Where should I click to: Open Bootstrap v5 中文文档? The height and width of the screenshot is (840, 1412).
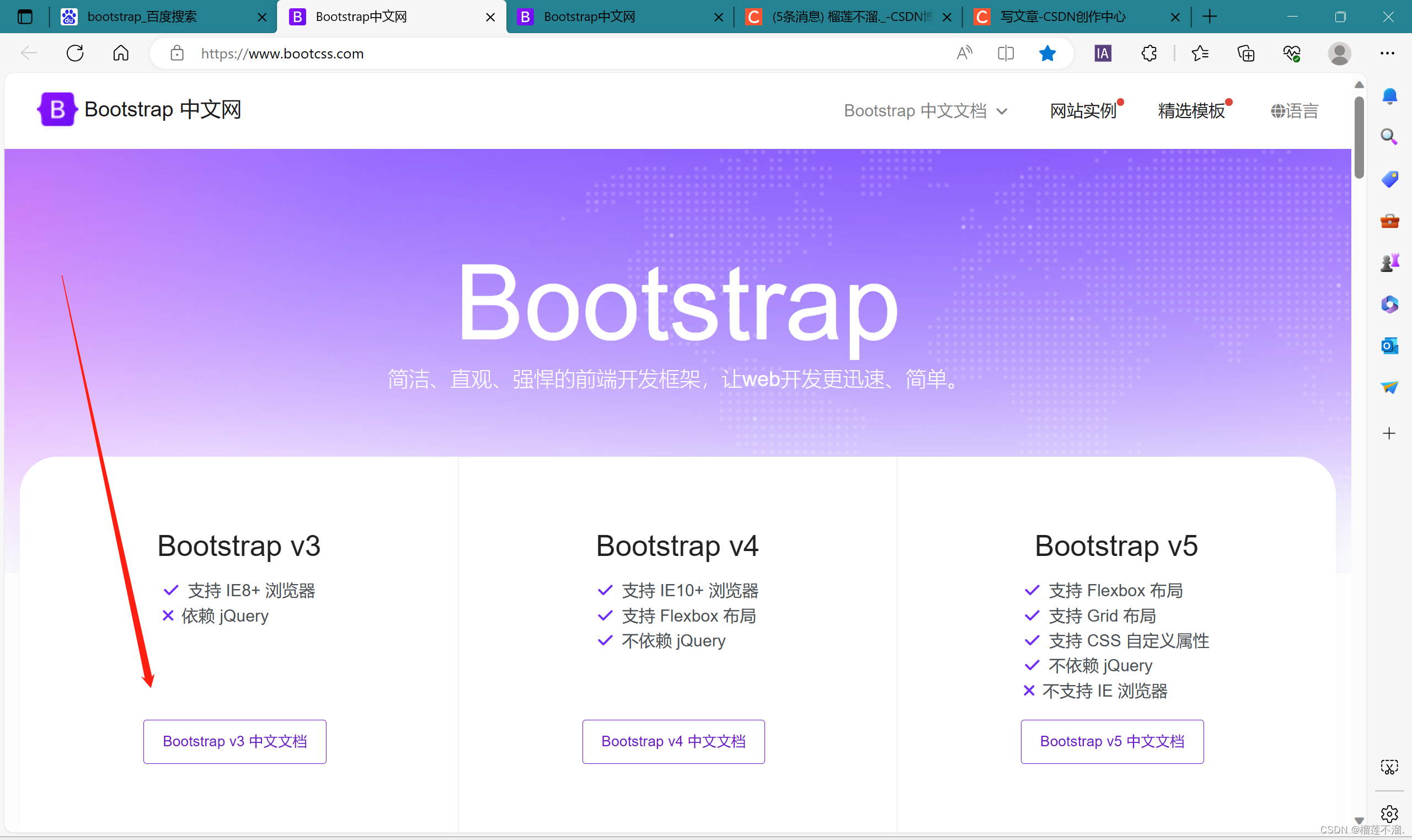point(1111,741)
